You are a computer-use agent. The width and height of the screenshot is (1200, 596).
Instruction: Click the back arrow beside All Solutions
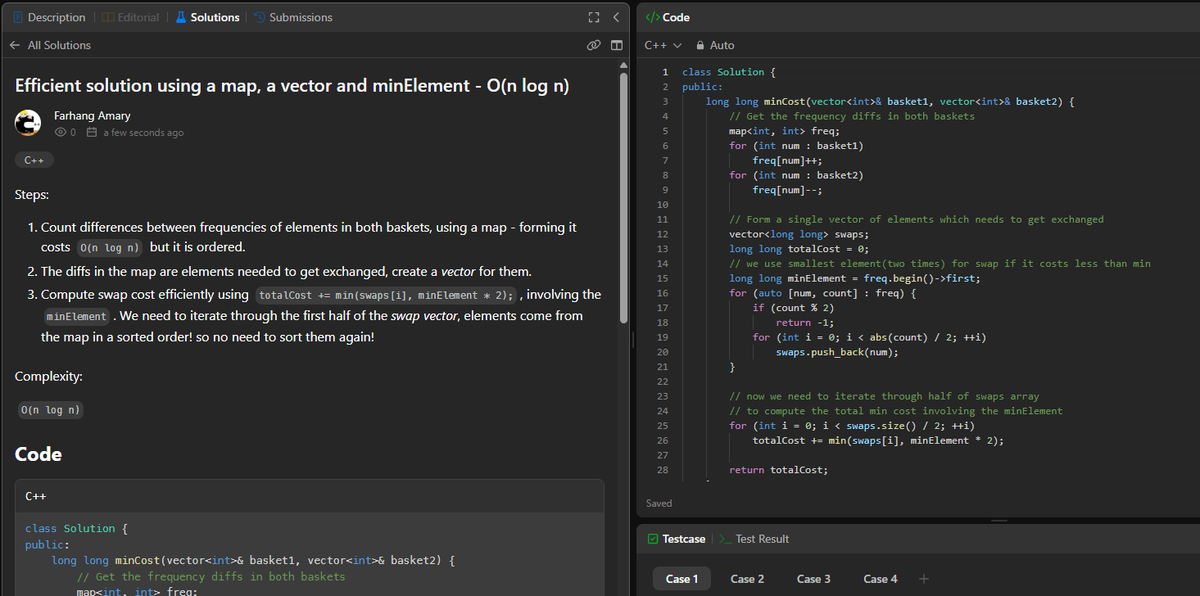14,45
